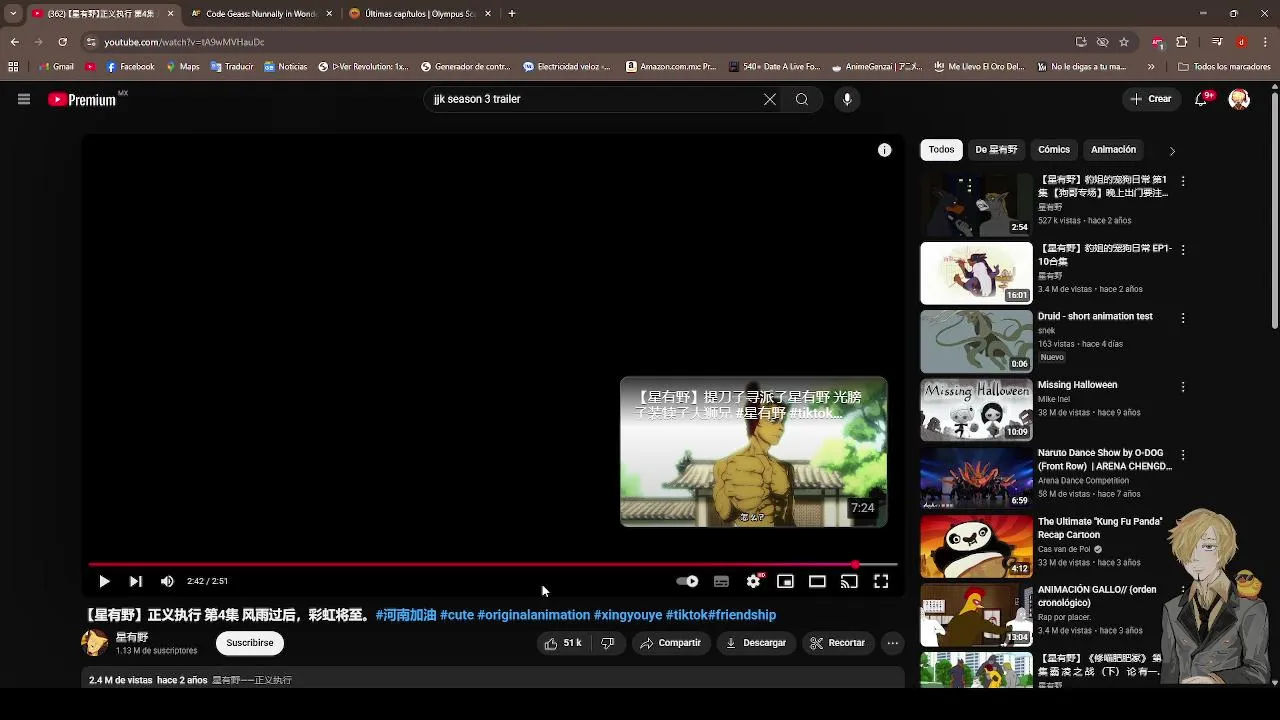Open options menu for Druid video
Viewport: 1280px width, 720px height.
tap(1183, 318)
